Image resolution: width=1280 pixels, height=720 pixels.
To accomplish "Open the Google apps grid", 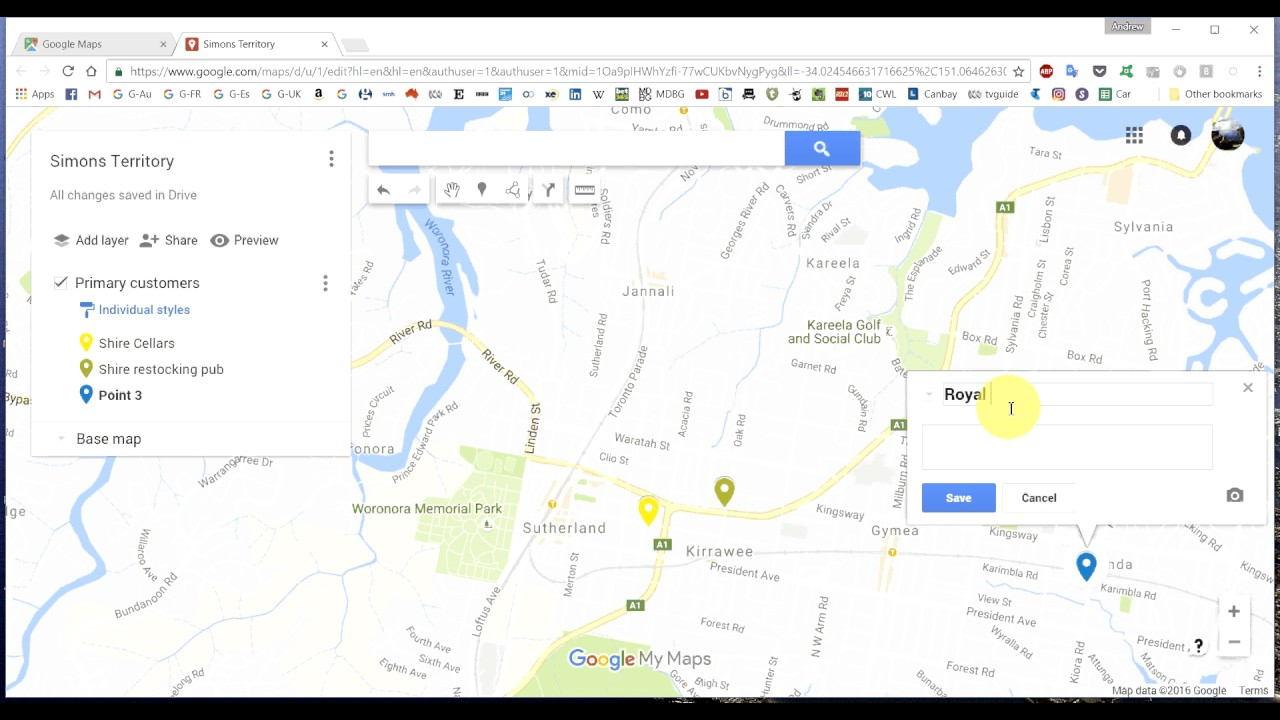I will [1134, 136].
